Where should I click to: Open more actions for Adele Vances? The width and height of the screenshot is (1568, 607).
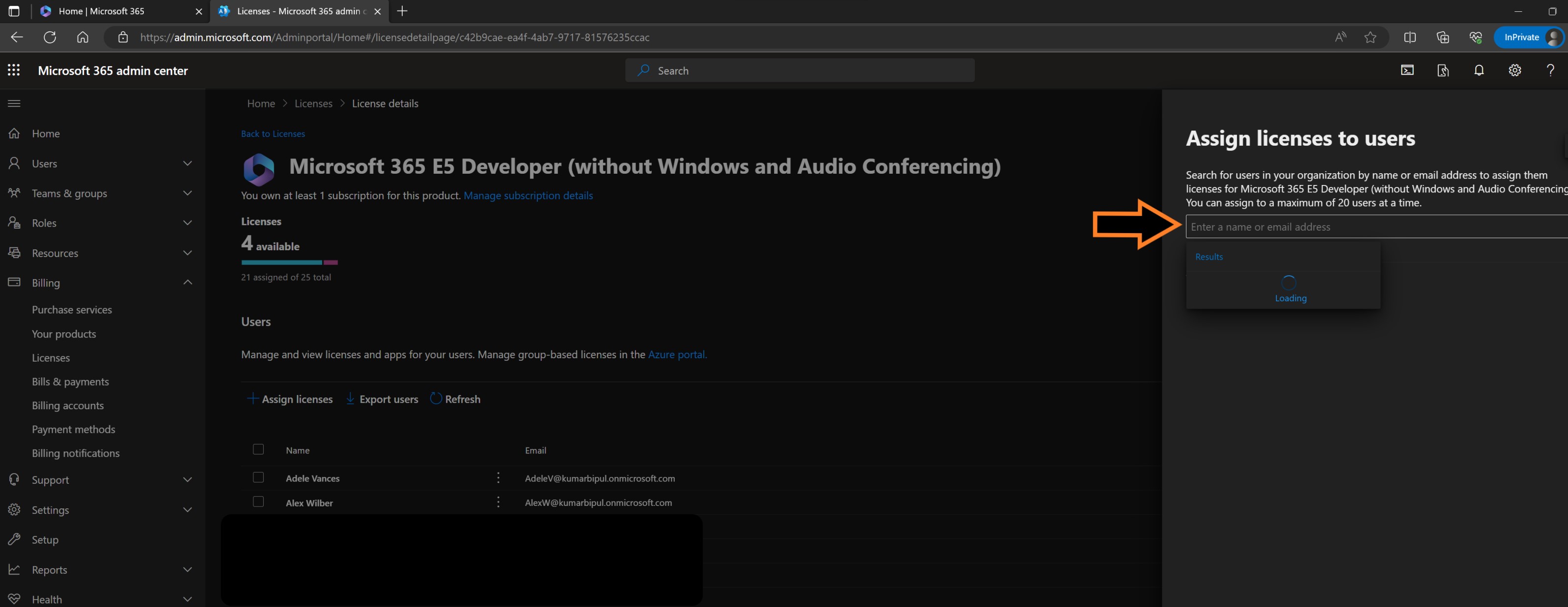pyautogui.click(x=498, y=478)
